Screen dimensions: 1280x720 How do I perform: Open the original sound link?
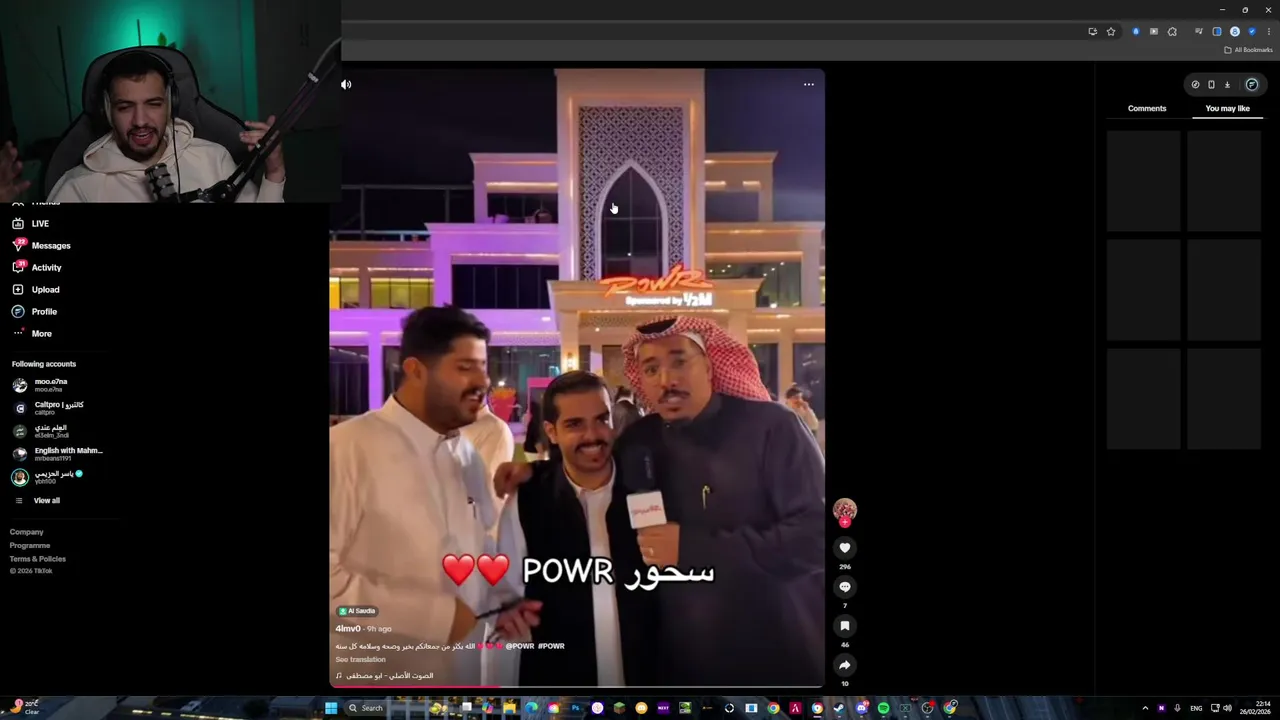[385, 675]
